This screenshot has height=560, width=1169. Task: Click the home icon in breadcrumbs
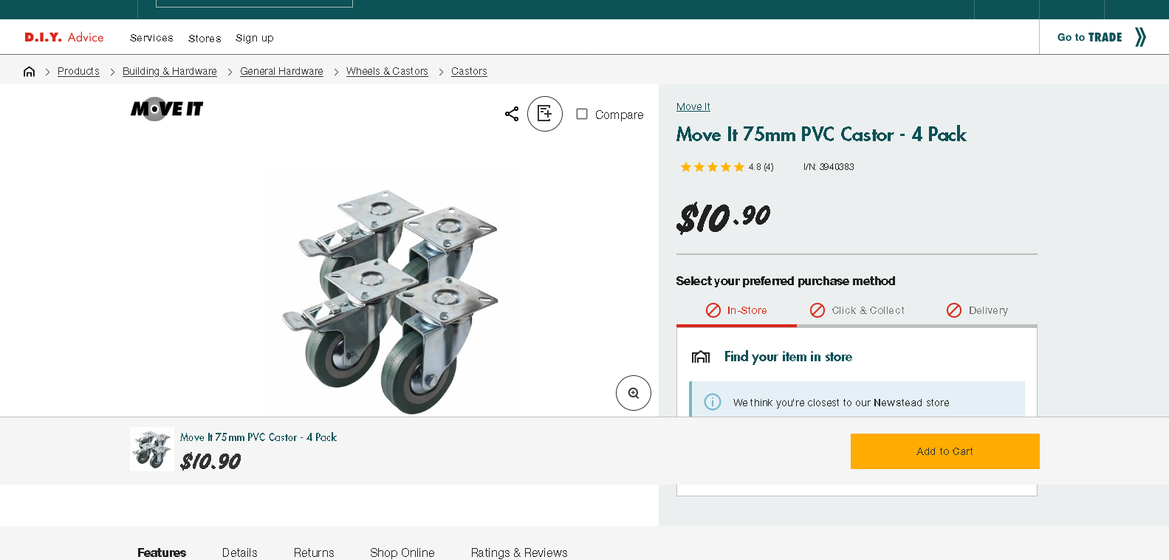point(29,72)
